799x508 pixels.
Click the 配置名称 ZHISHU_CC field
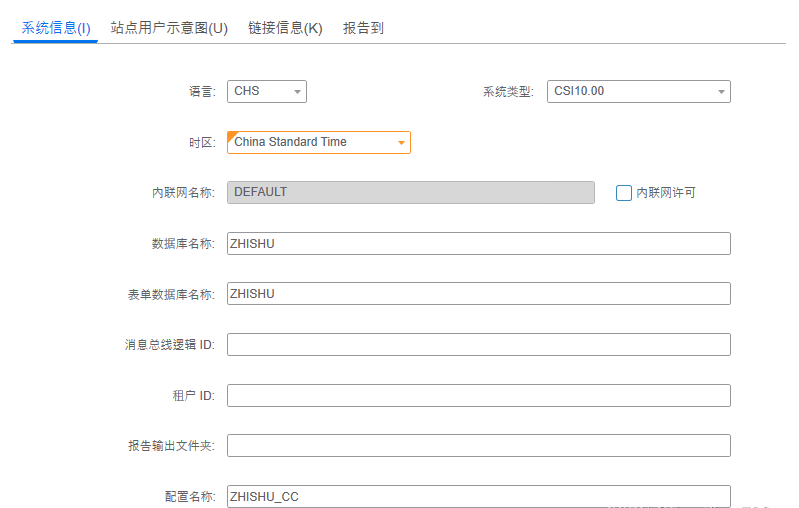click(479, 496)
